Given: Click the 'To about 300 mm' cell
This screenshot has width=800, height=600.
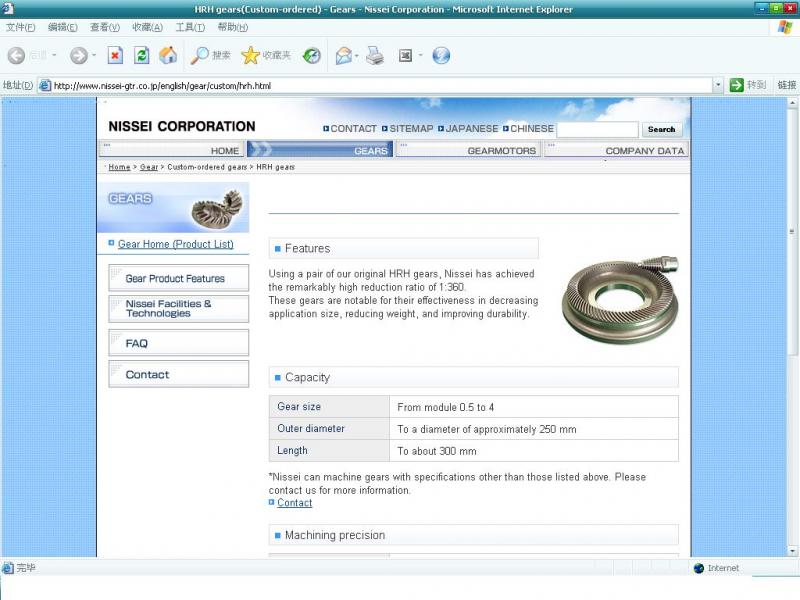Looking at the screenshot, I should click(x=534, y=451).
